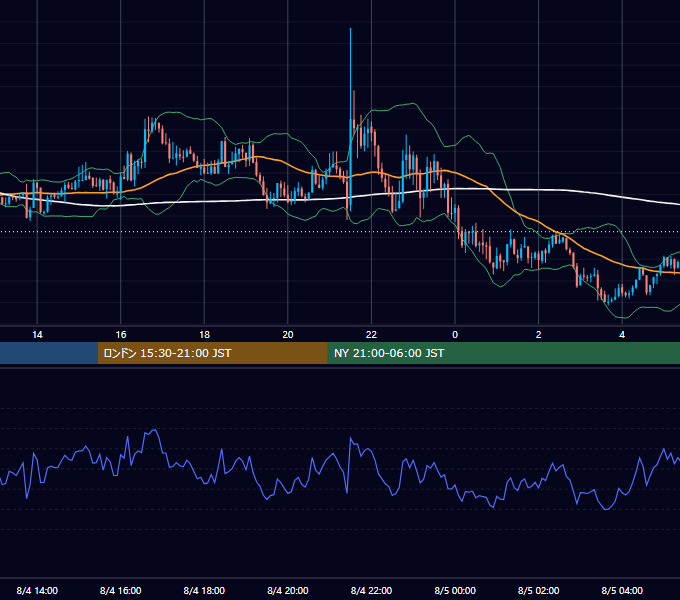680x600 pixels.
Task: Click the 16 hour label on price chart
Action: 121,335
